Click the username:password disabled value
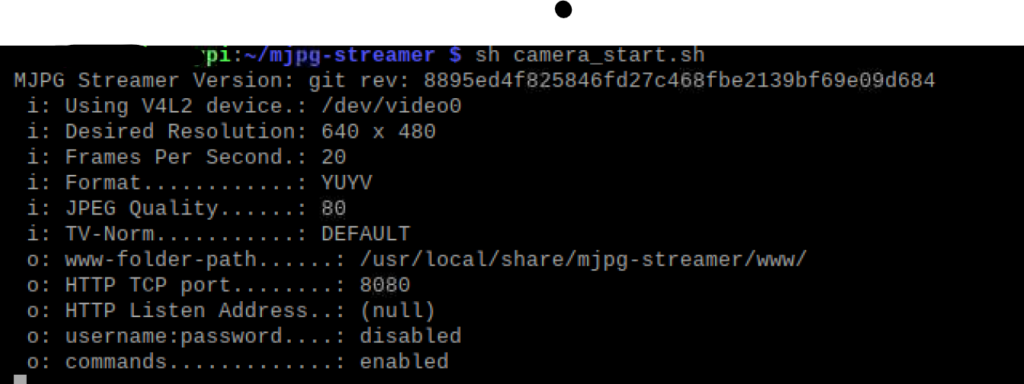Image resolution: width=1024 pixels, height=384 pixels. click(x=410, y=336)
